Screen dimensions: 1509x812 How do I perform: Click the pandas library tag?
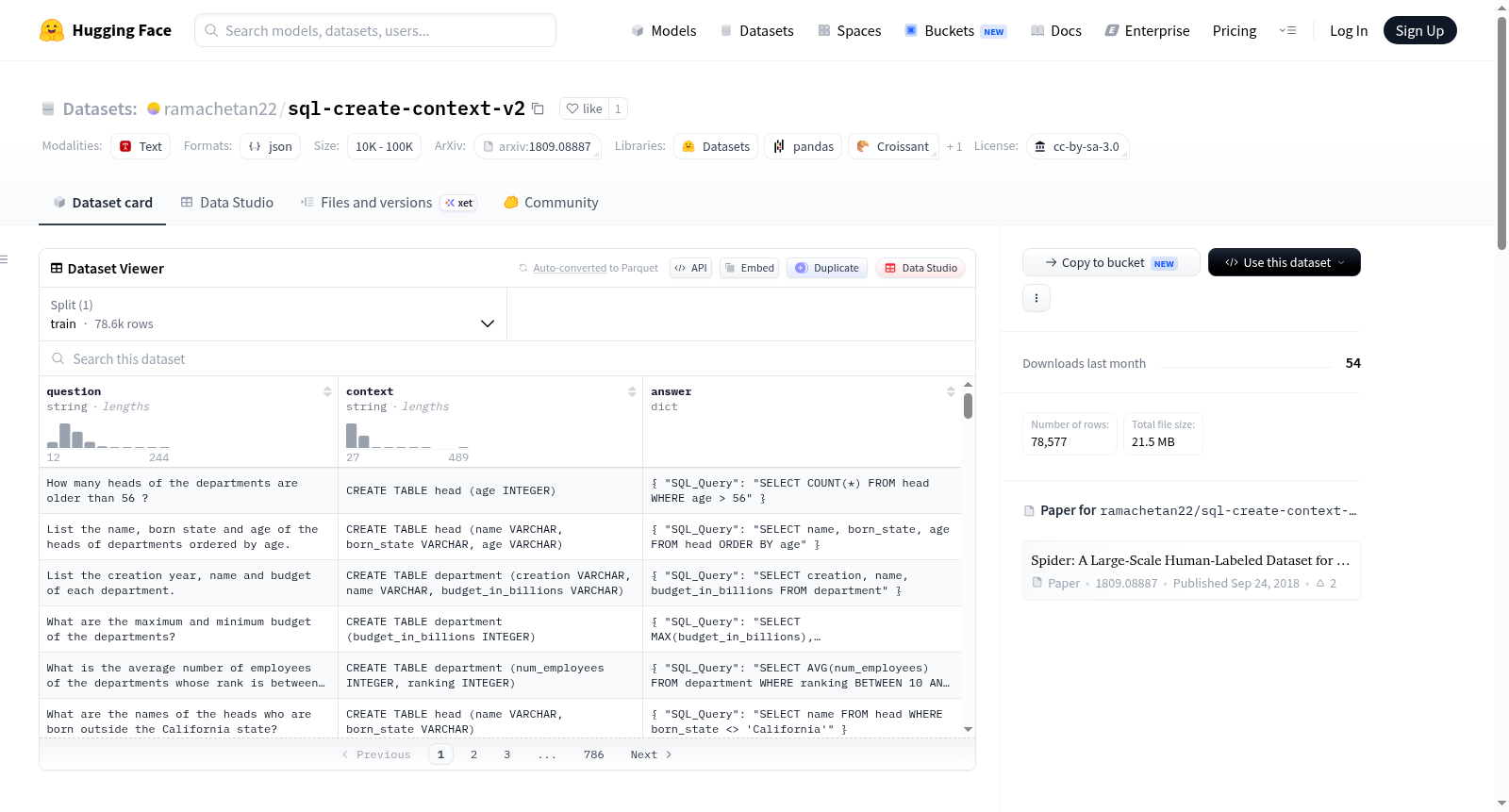(x=804, y=146)
